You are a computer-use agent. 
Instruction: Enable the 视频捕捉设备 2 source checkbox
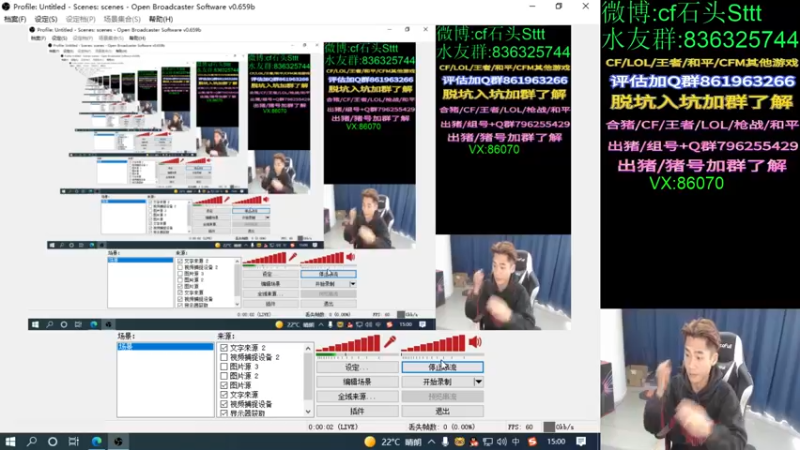pos(224,357)
